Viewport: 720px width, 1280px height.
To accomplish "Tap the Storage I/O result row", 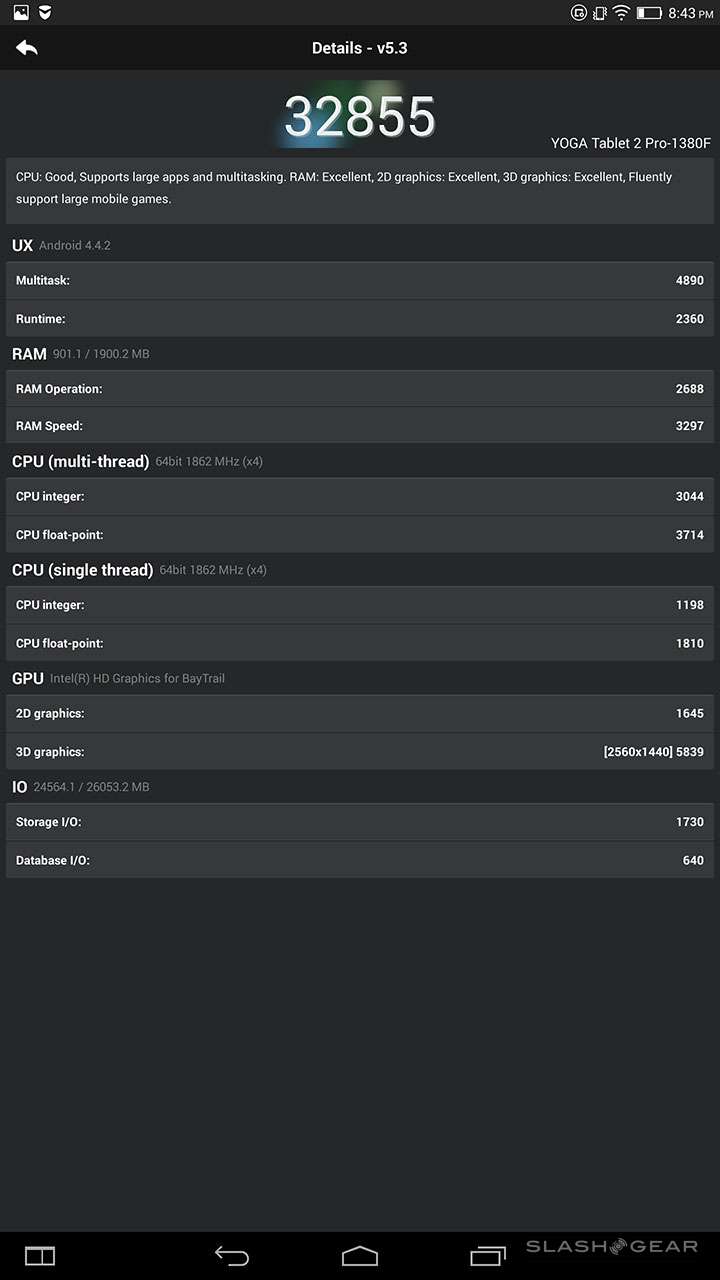I will click(360, 822).
